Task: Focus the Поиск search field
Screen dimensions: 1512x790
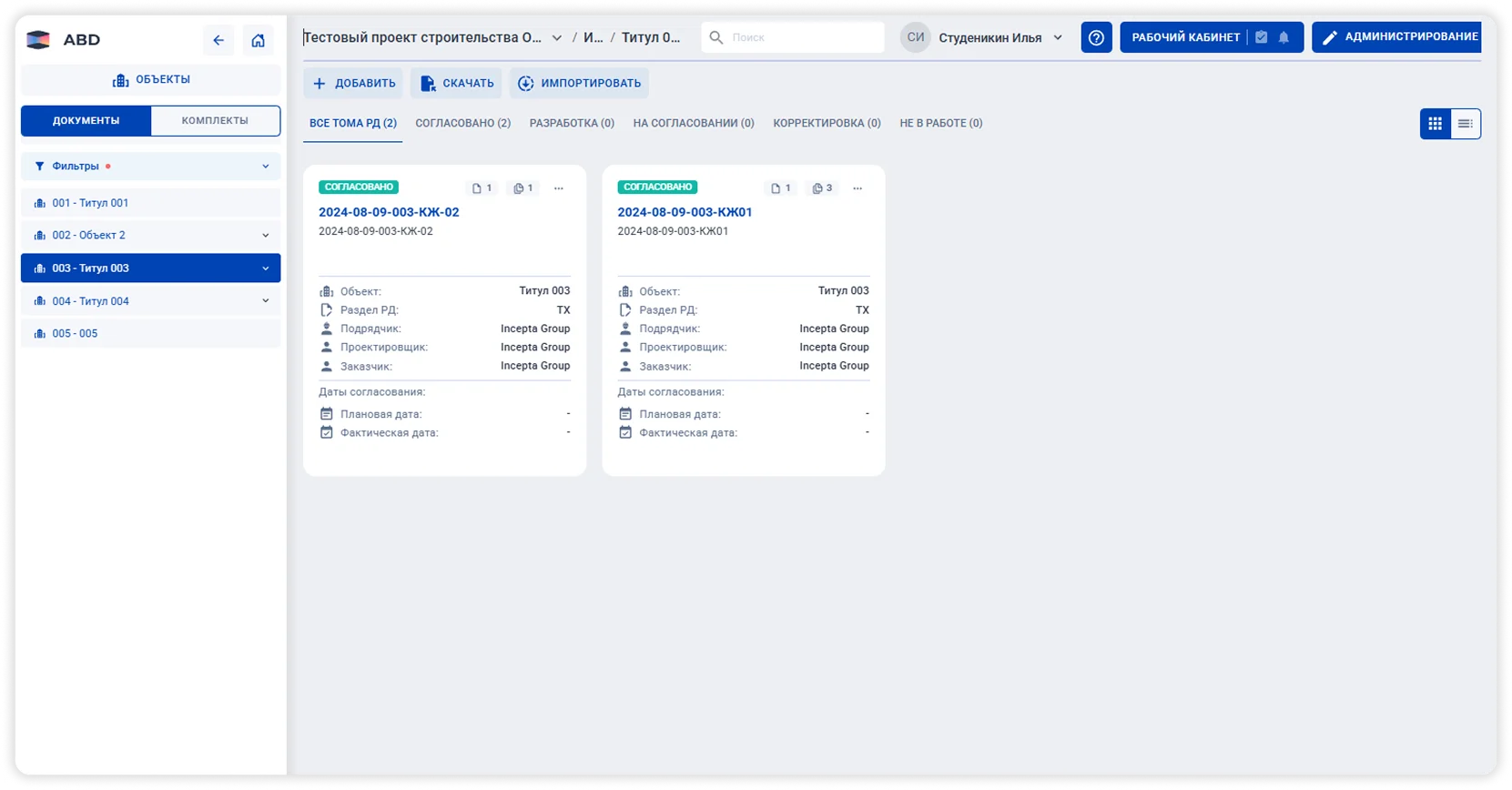Action: (x=801, y=37)
